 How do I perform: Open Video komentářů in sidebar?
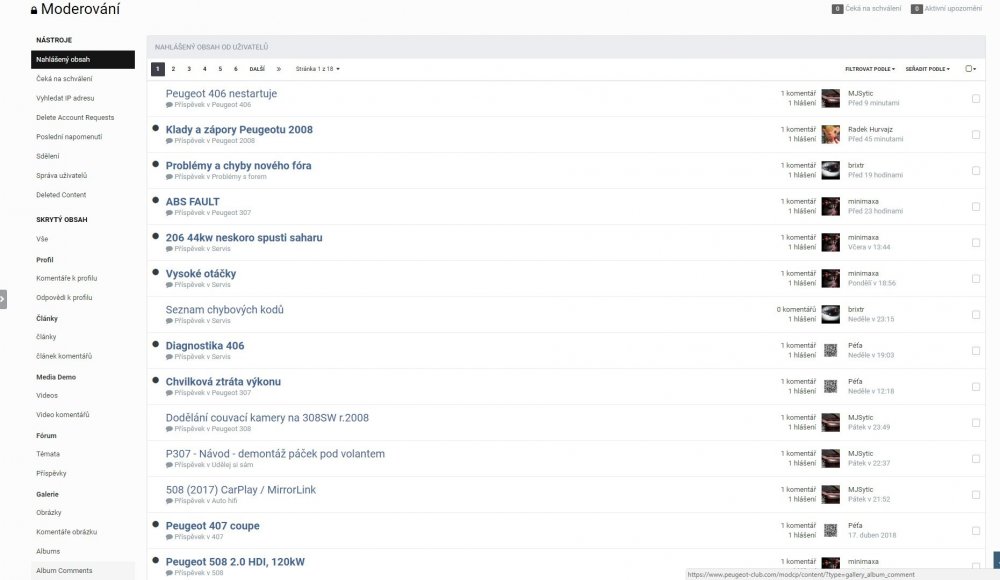(62, 415)
